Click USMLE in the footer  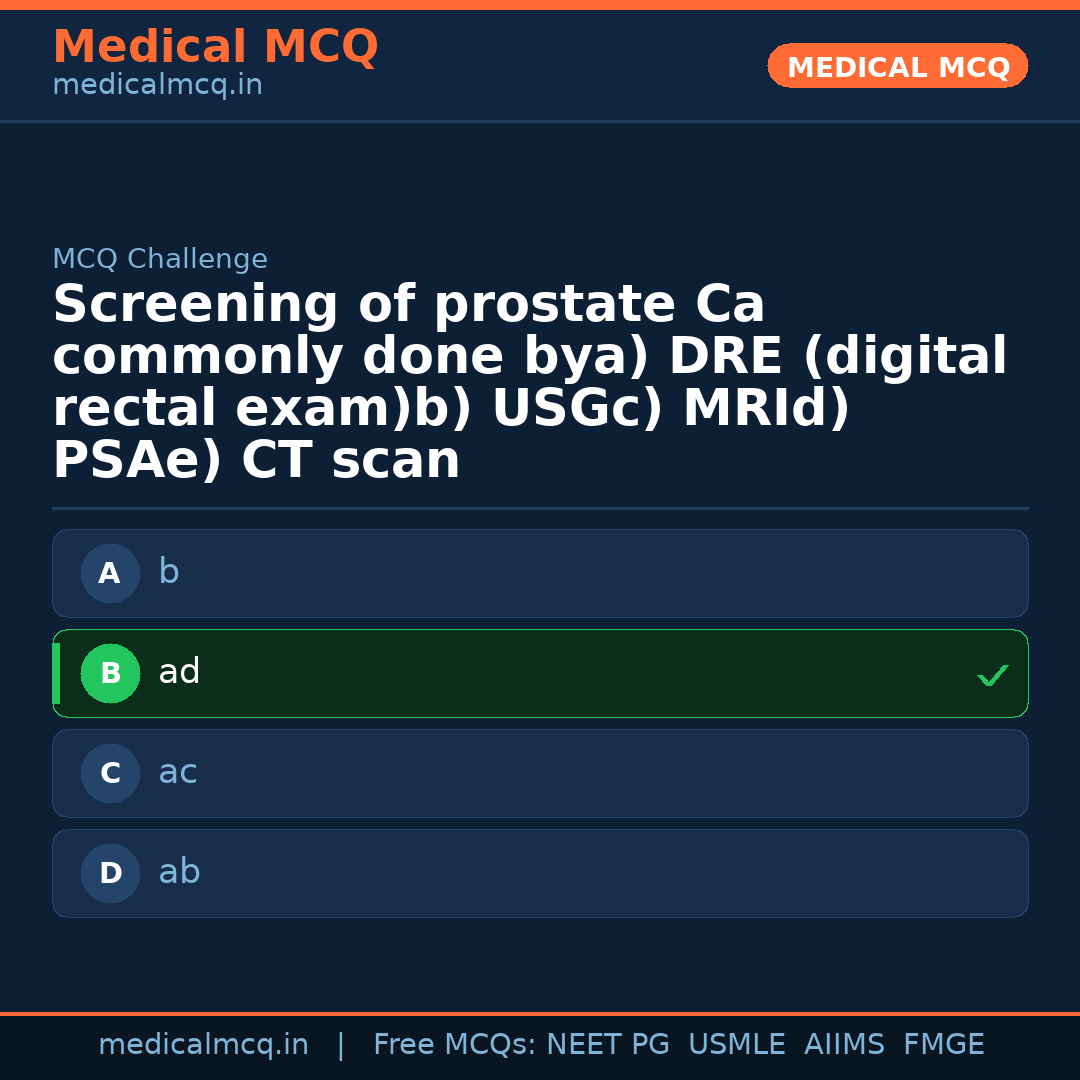736,1045
